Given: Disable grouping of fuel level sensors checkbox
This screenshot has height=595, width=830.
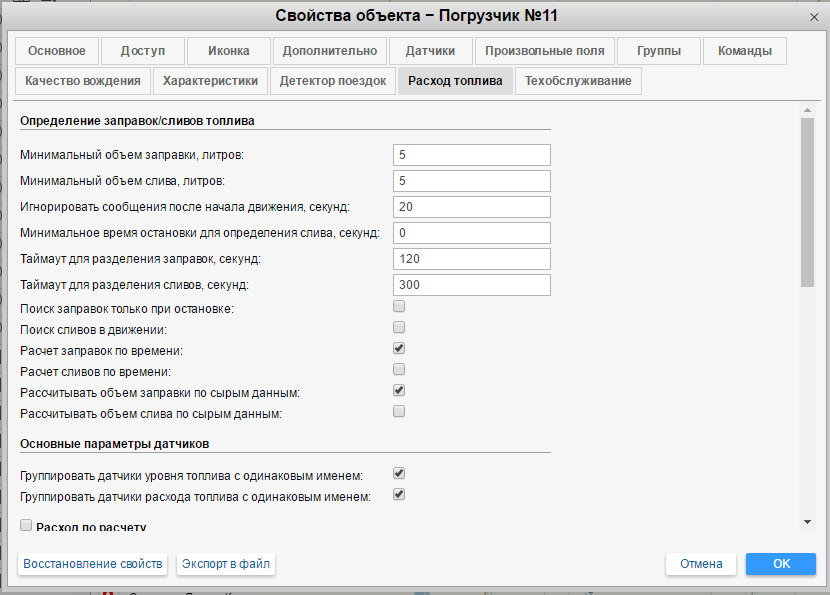Looking at the screenshot, I should coord(399,473).
